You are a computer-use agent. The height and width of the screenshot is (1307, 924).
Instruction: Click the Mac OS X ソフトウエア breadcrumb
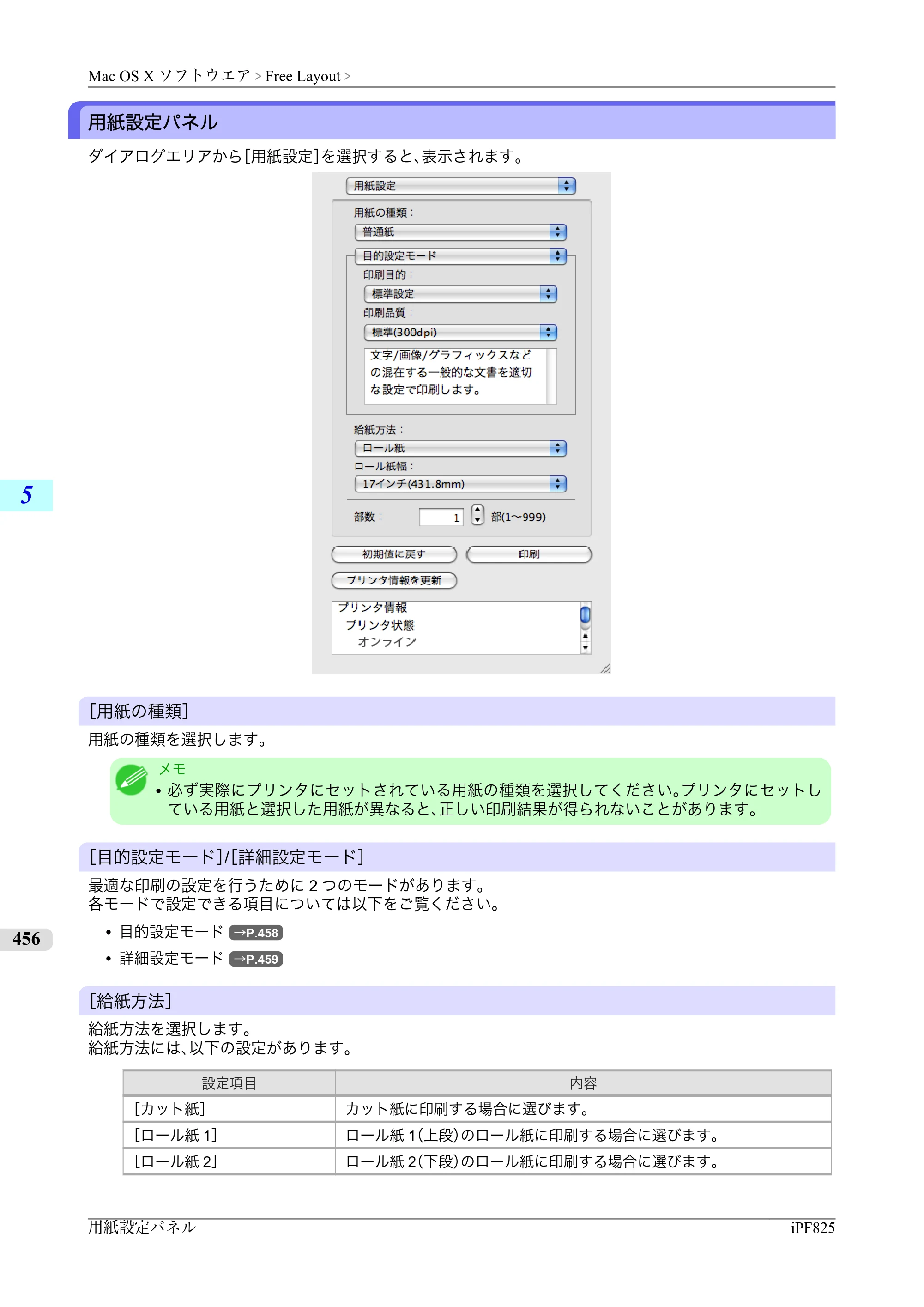click(169, 76)
